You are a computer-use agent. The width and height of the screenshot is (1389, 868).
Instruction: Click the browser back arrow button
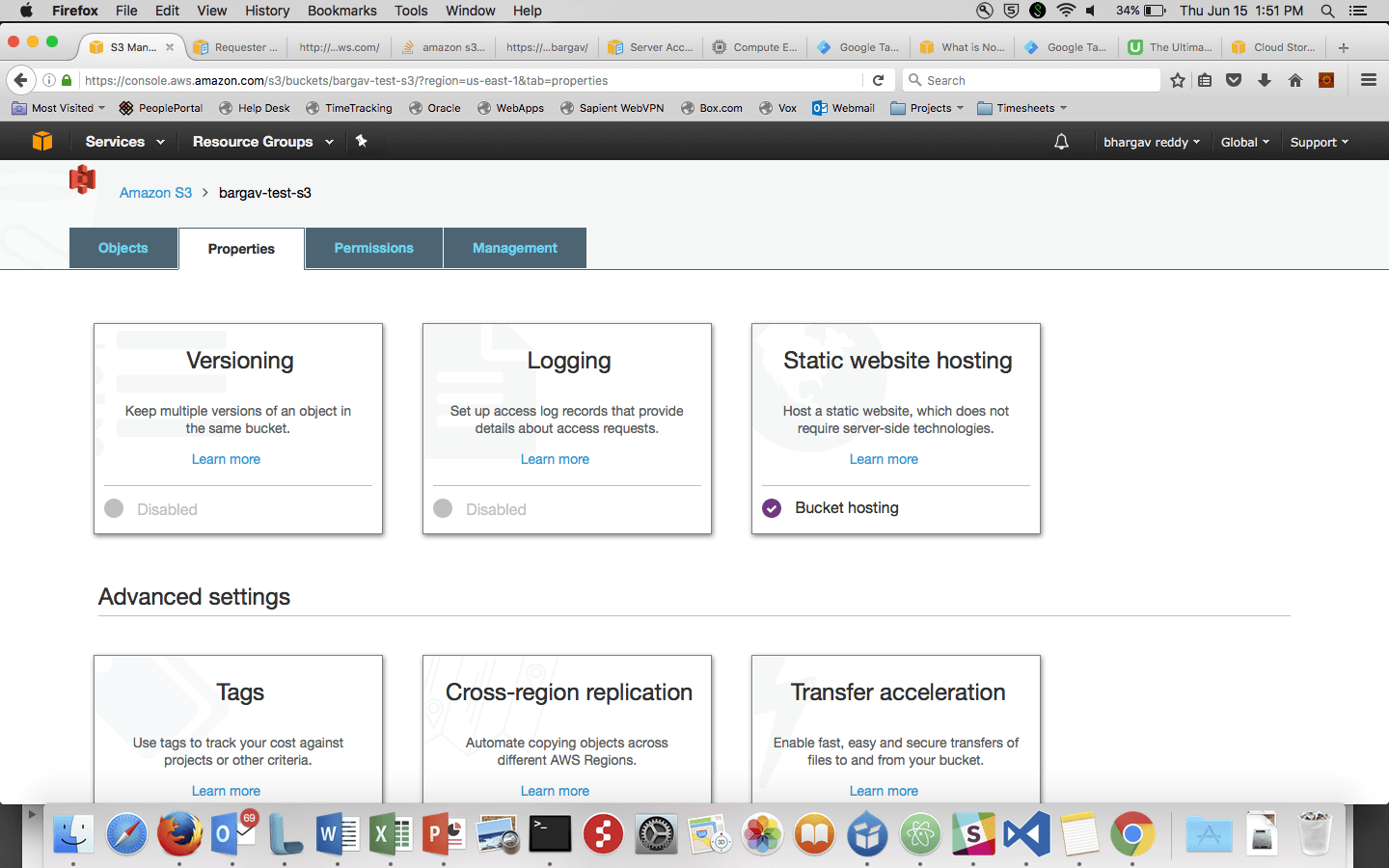click(20, 80)
